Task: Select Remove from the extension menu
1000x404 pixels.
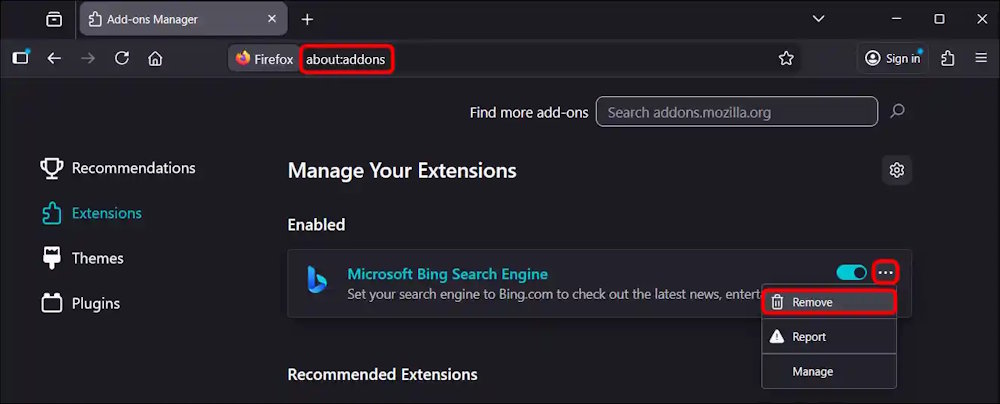Action: click(828, 302)
